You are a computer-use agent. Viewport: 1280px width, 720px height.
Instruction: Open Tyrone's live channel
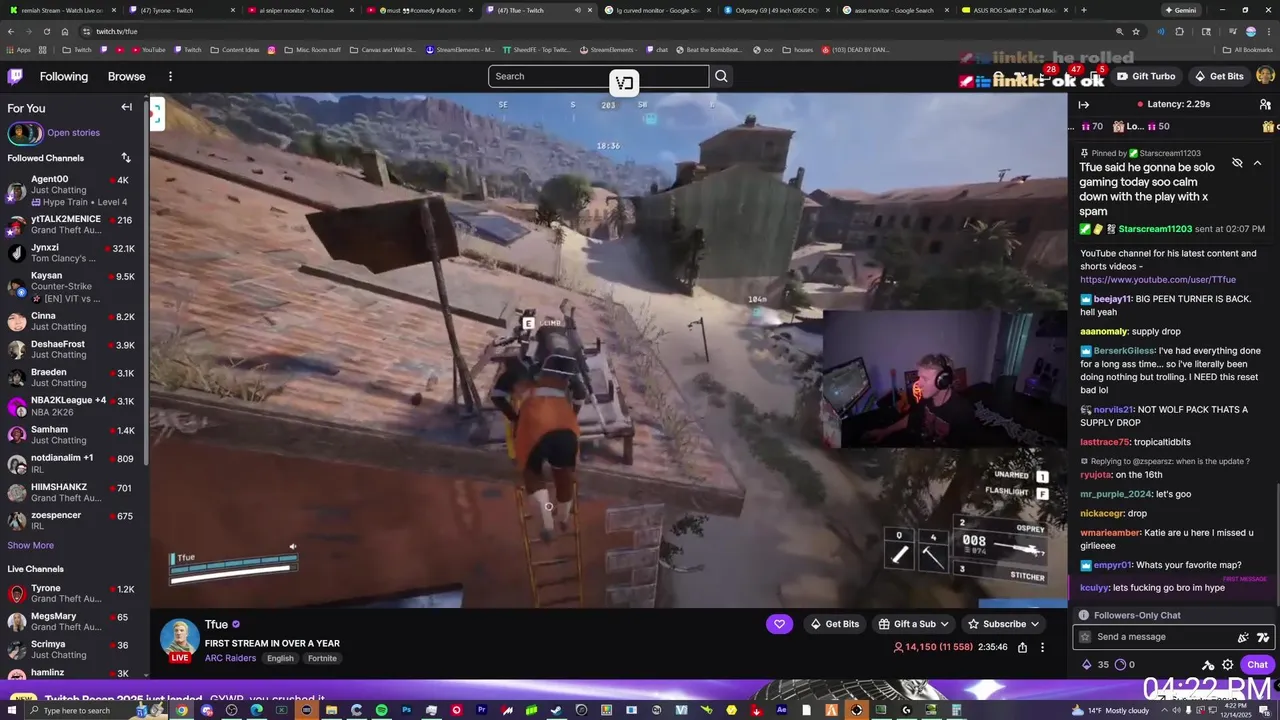point(72,593)
